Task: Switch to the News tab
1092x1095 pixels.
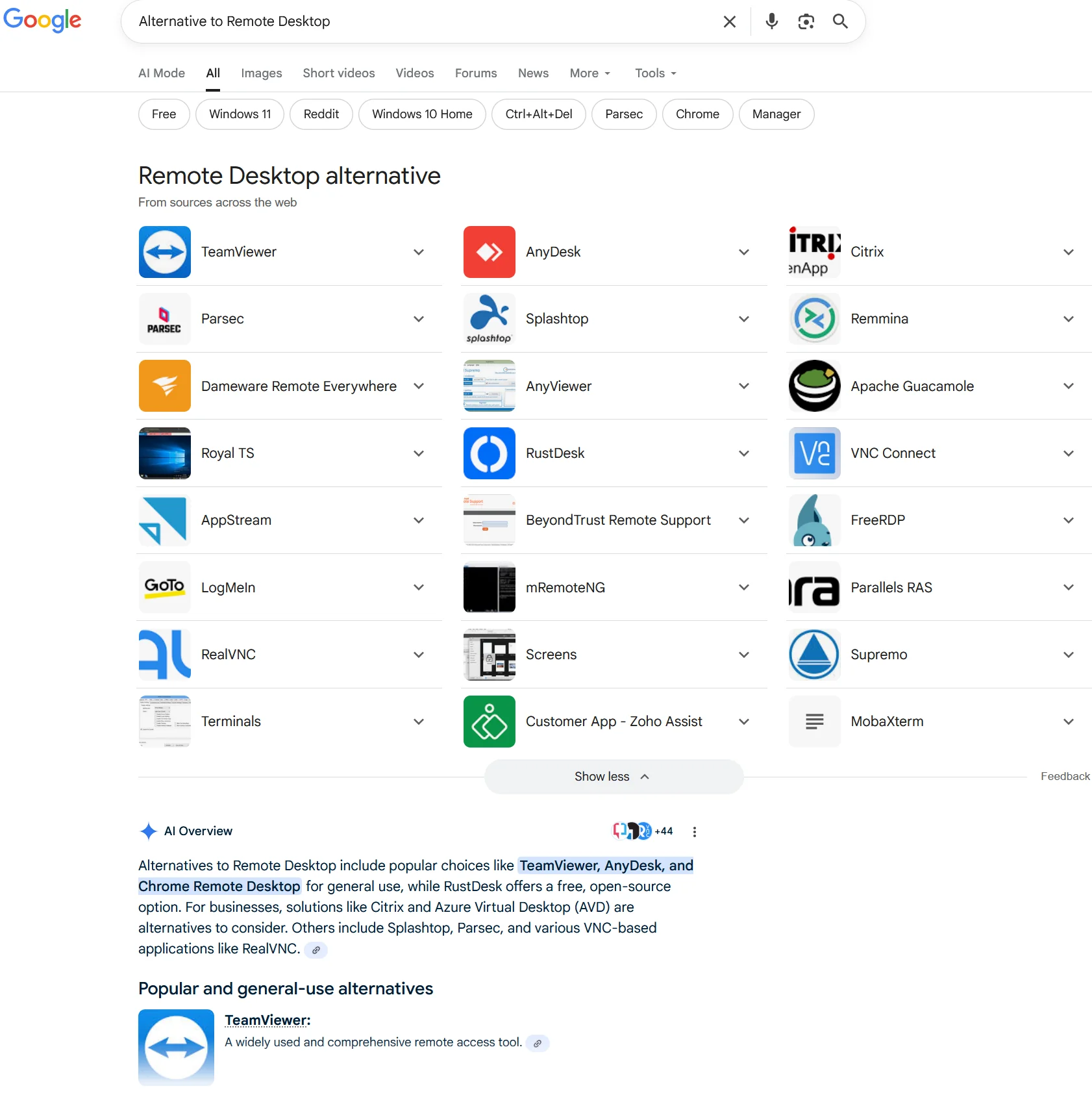Action: point(532,73)
